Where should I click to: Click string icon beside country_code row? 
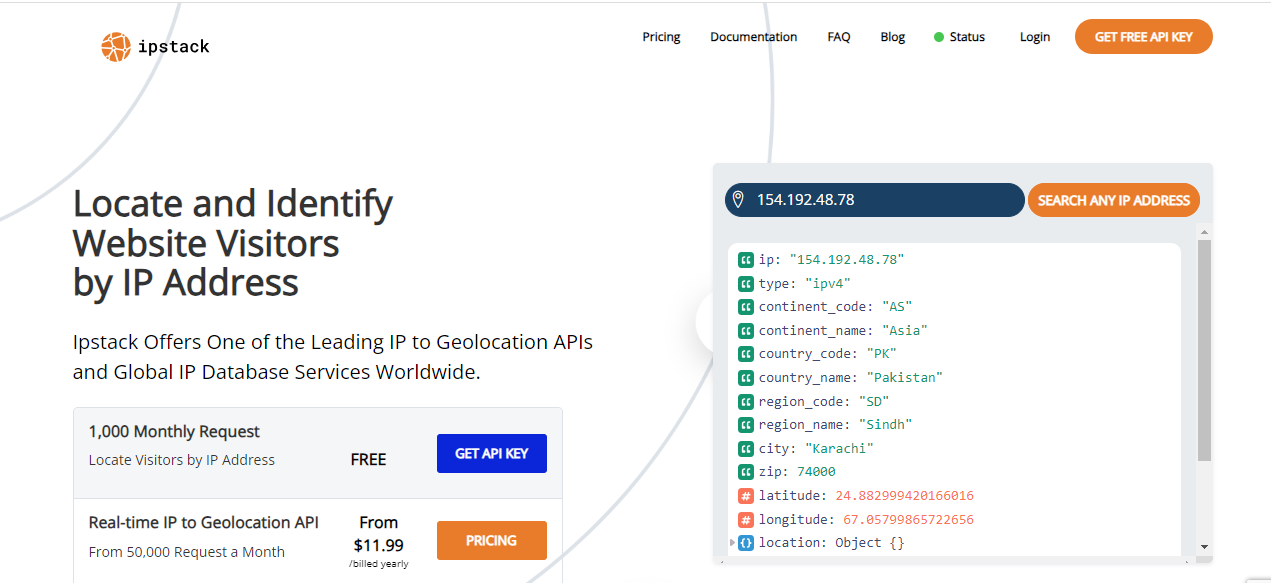click(x=745, y=354)
